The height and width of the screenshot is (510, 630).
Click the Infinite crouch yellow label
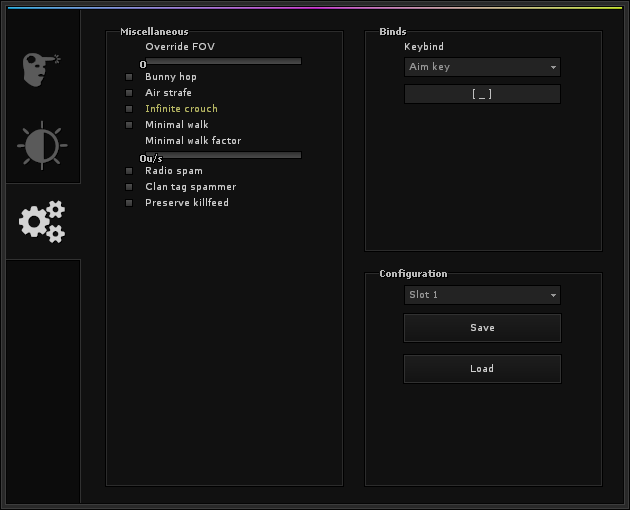(x=181, y=109)
